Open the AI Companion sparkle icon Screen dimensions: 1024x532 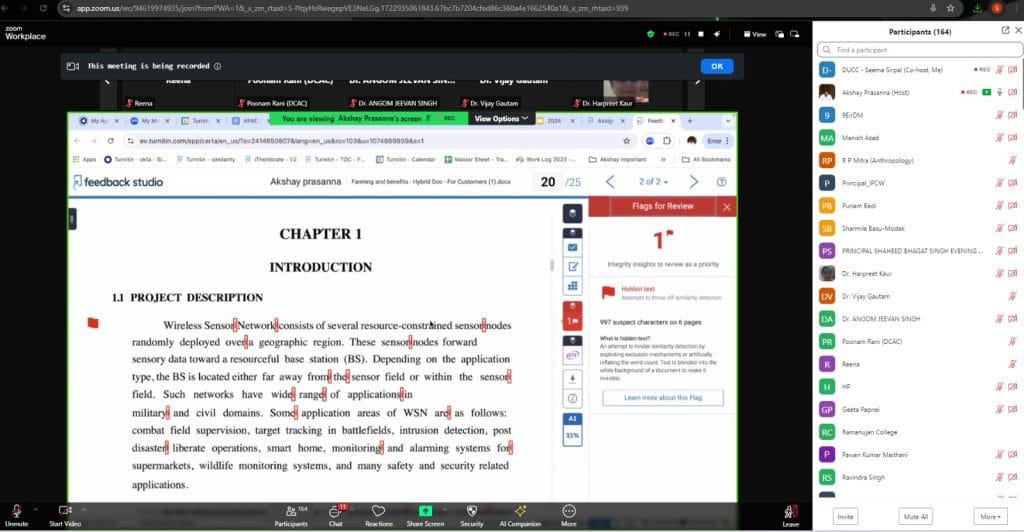pos(520,511)
